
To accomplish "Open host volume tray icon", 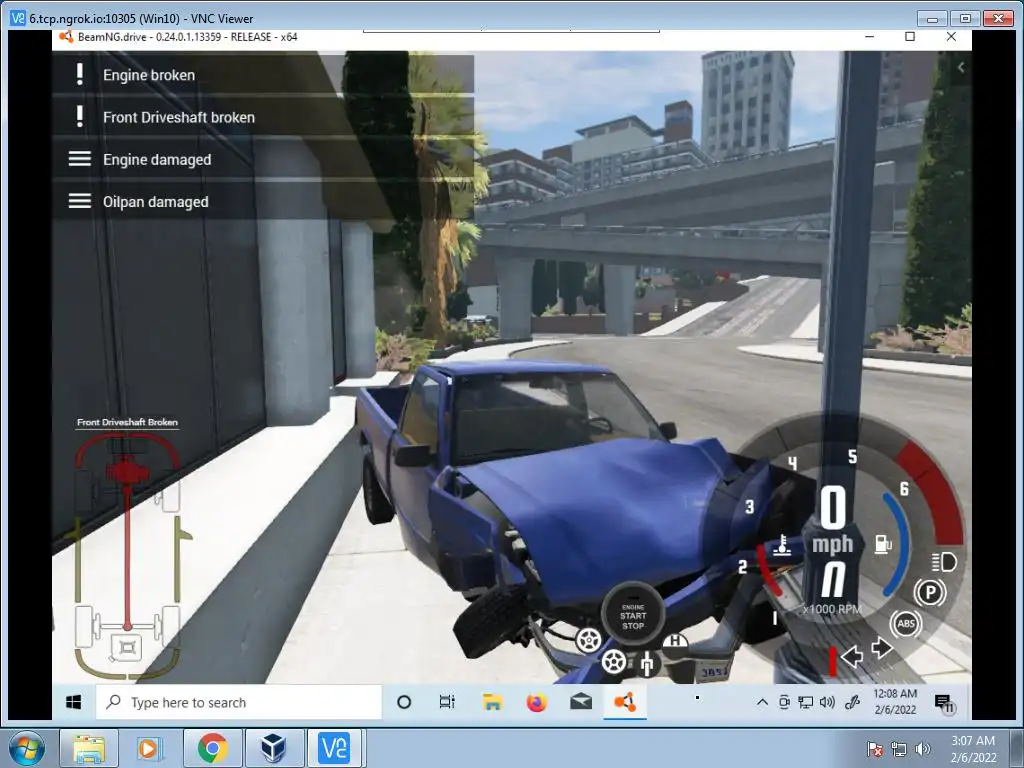I will click(x=922, y=749).
